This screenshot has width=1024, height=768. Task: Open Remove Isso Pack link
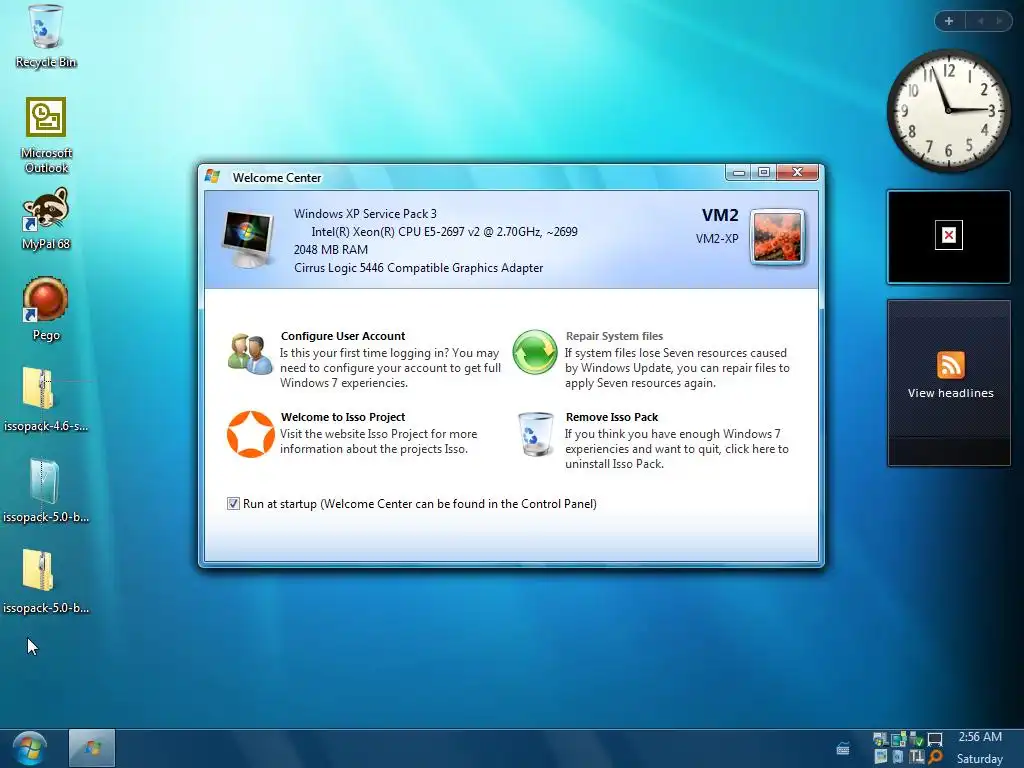[x=612, y=417]
